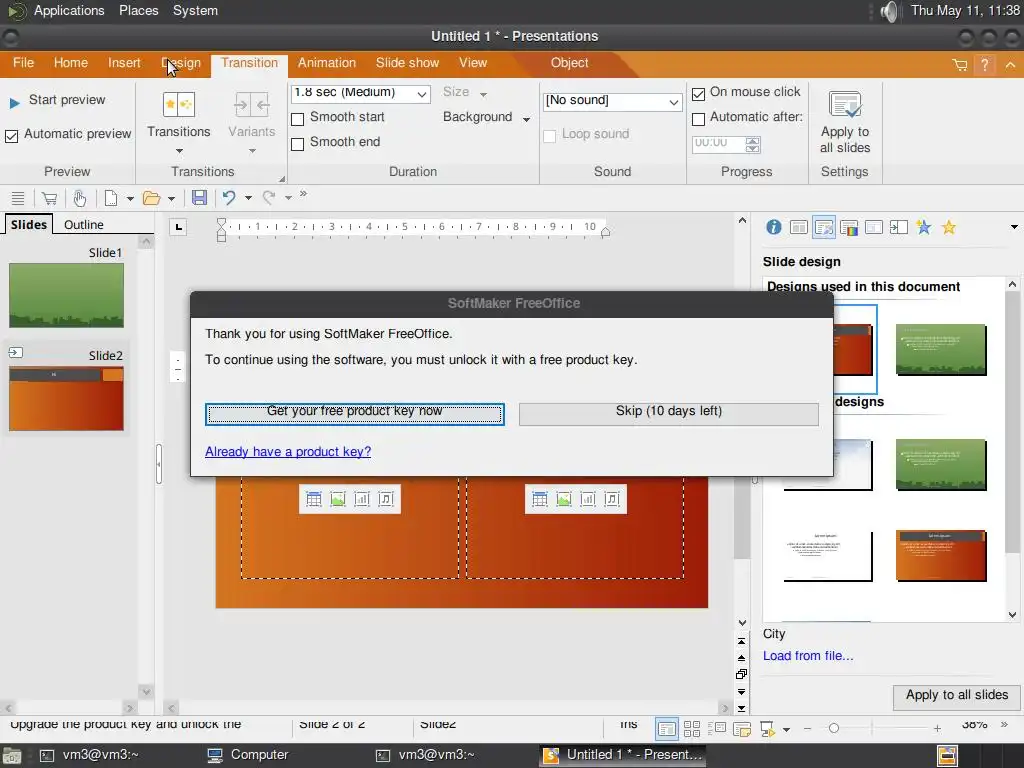The image size is (1024, 768).
Task: Click the redo arrow icon
Action: [x=268, y=198]
